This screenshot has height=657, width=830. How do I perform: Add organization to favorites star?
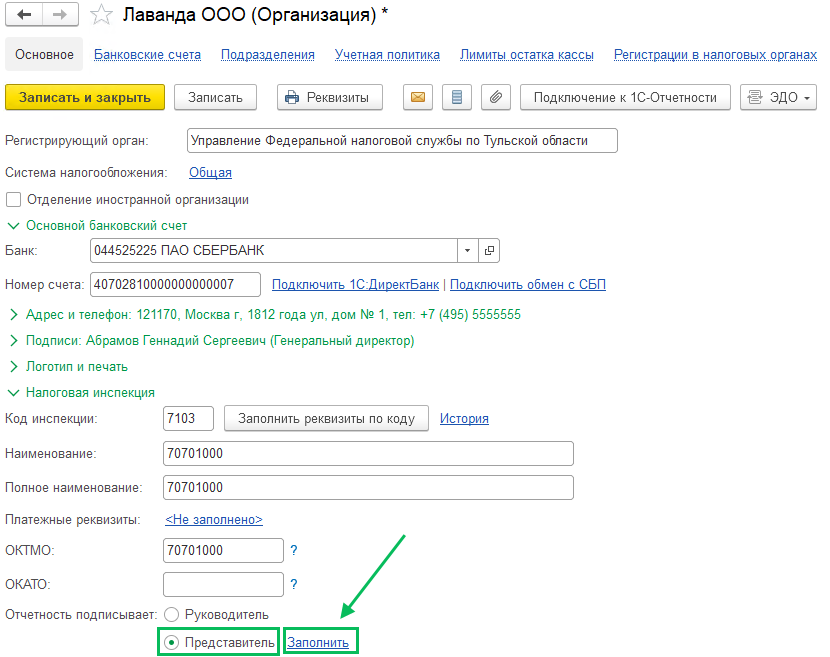pyautogui.click(x=100, y=15)
